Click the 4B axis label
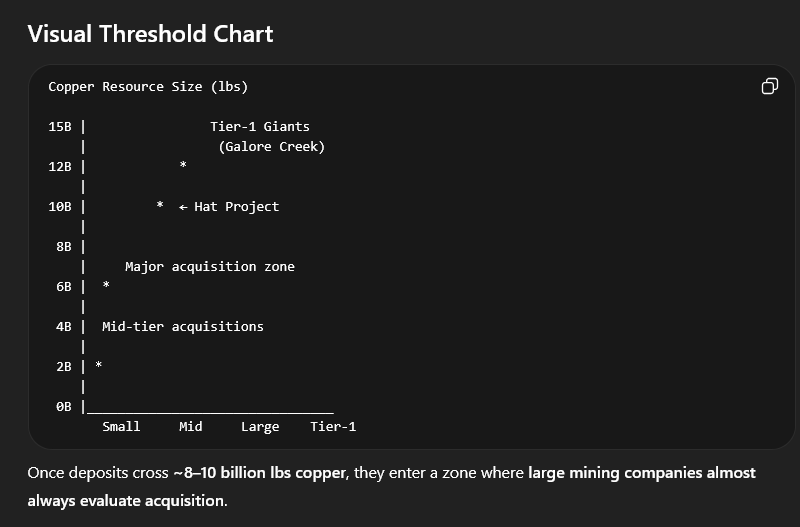The height and width of the screenshot is (527, 800). tap(64, 327)
